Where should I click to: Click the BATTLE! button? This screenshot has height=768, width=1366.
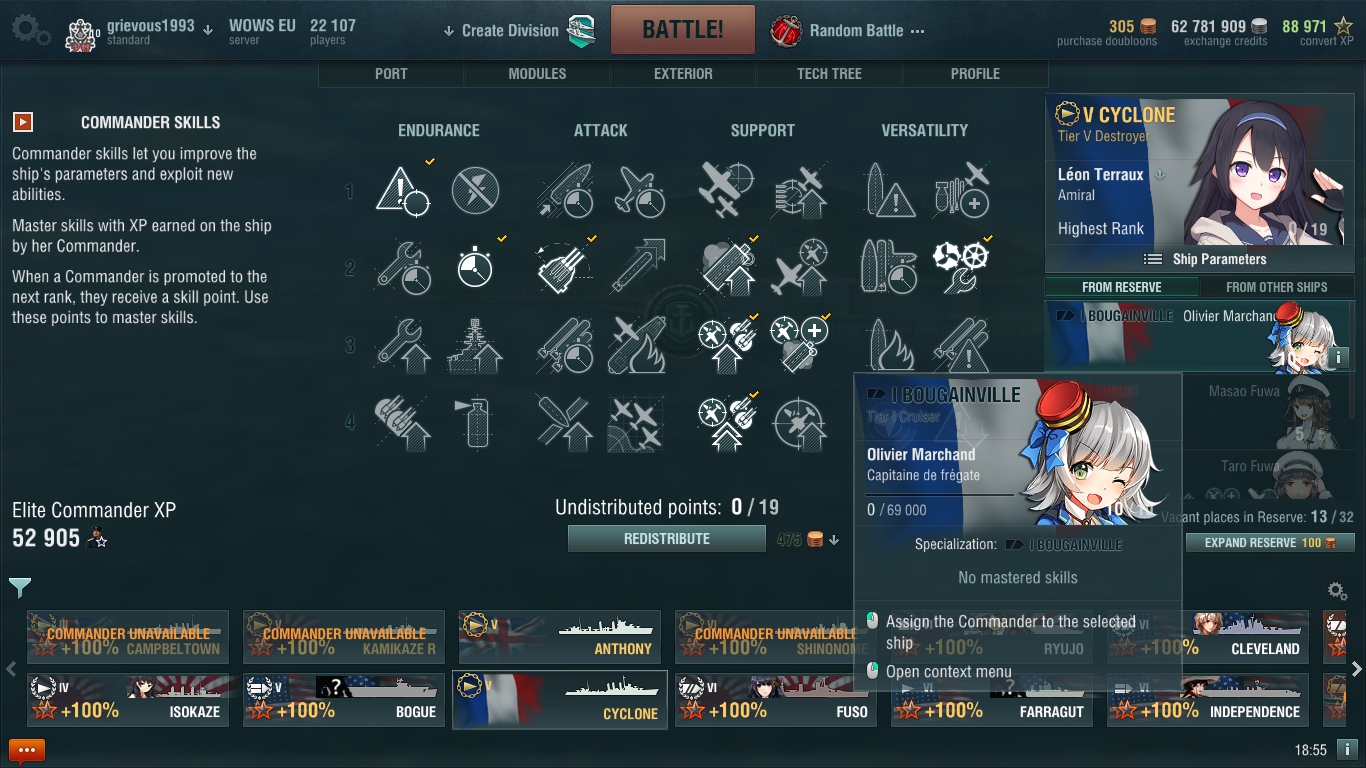[683, 29]
